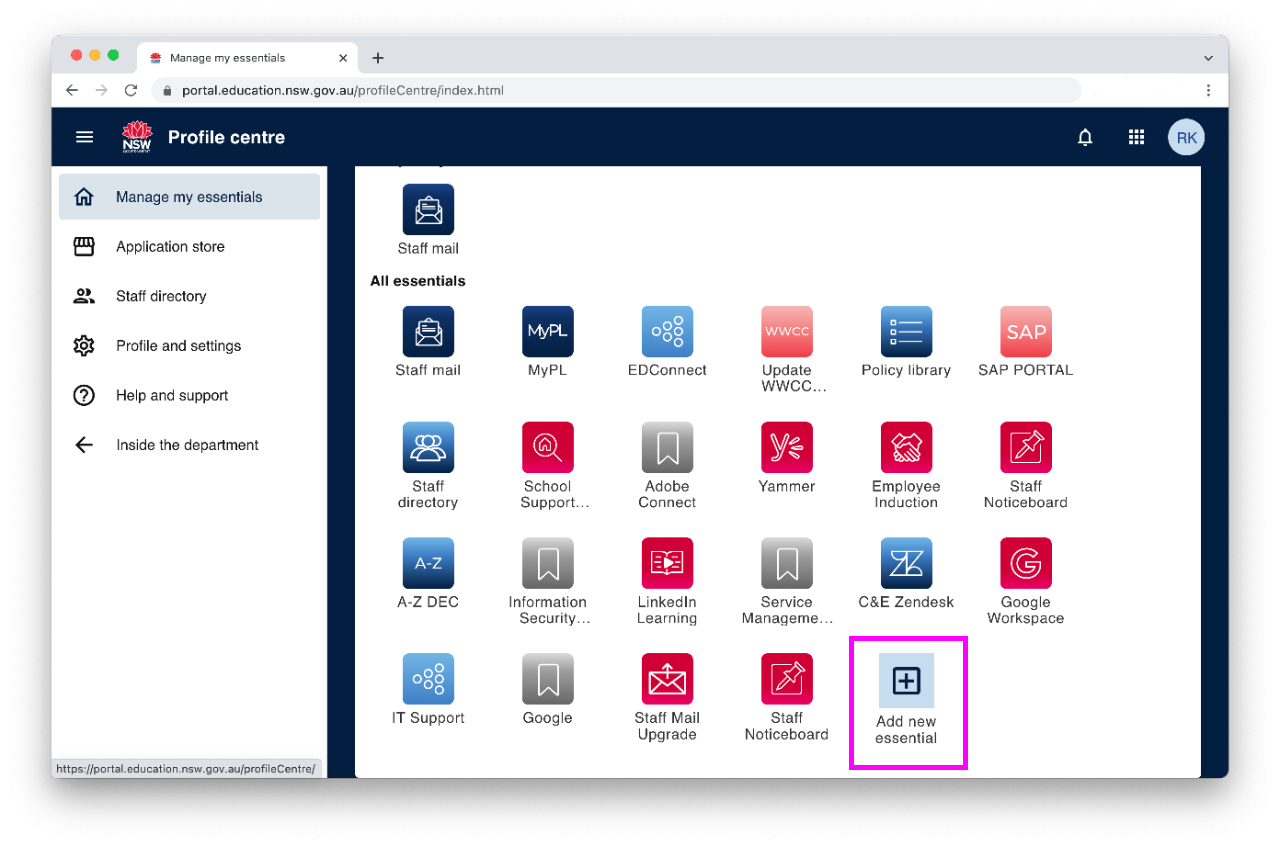Viewport: 1280px width, 846px height.
Task: Open top Staff mail icon above All essentials
Action: (428, 210)
